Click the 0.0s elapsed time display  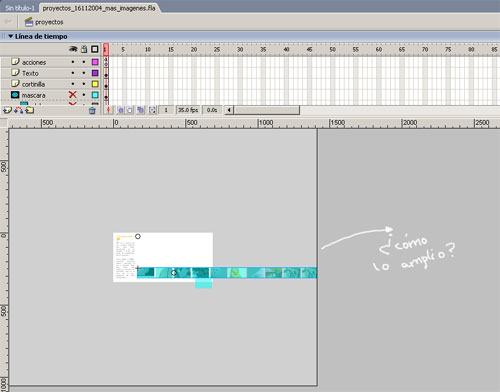[212, 110]
